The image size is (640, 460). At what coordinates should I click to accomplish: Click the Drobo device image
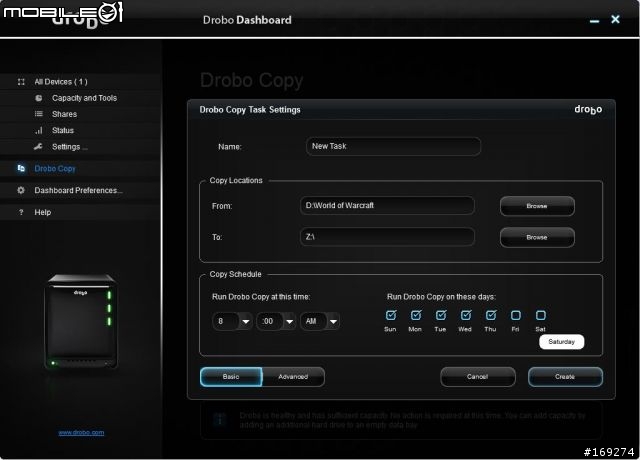(x=81, y=322)
